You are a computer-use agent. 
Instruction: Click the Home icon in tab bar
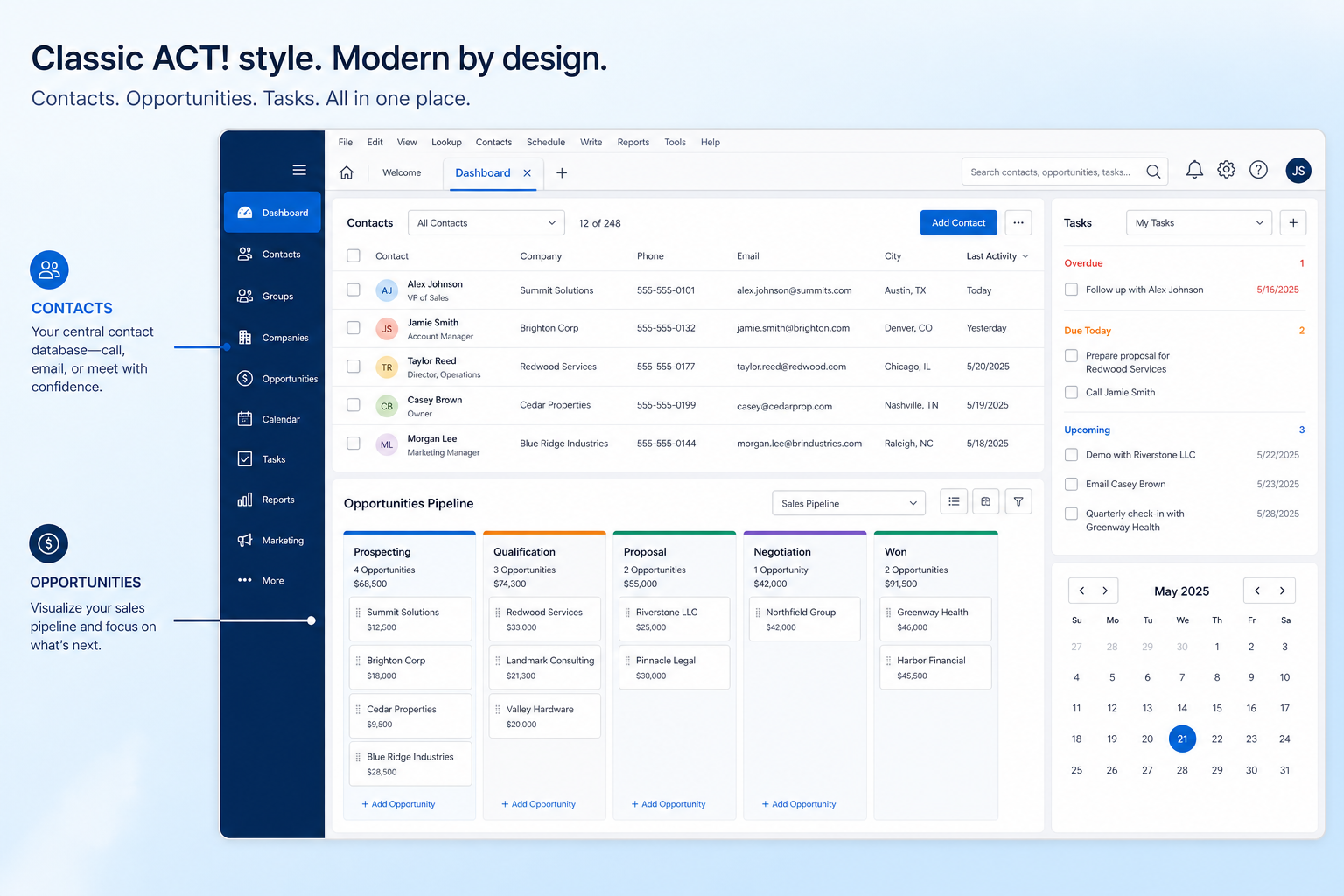point(346,172)
